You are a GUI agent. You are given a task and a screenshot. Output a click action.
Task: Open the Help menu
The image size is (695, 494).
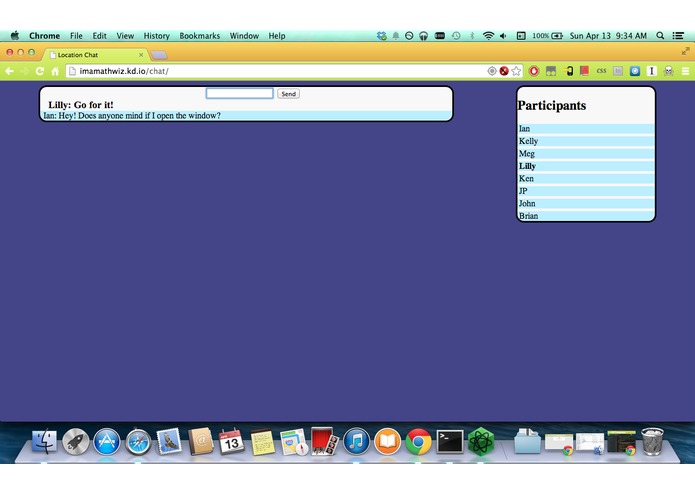coord(277,36)
